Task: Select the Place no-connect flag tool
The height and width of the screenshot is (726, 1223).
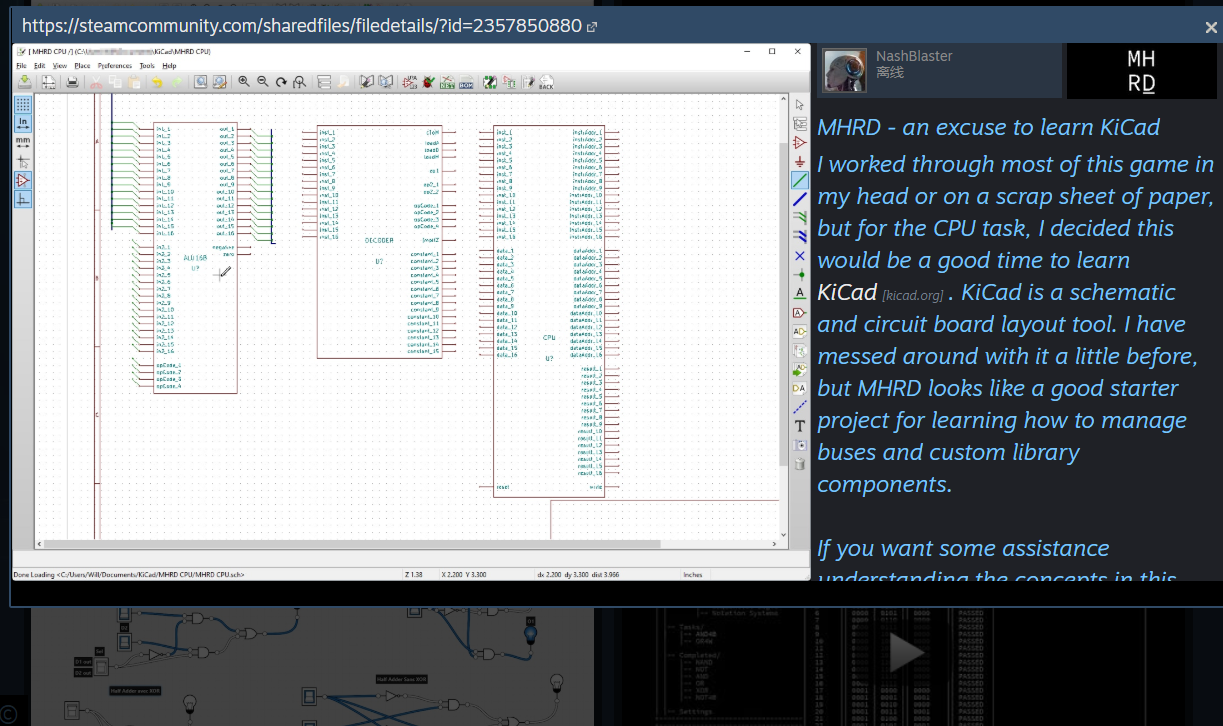Action: coord(799,256)
